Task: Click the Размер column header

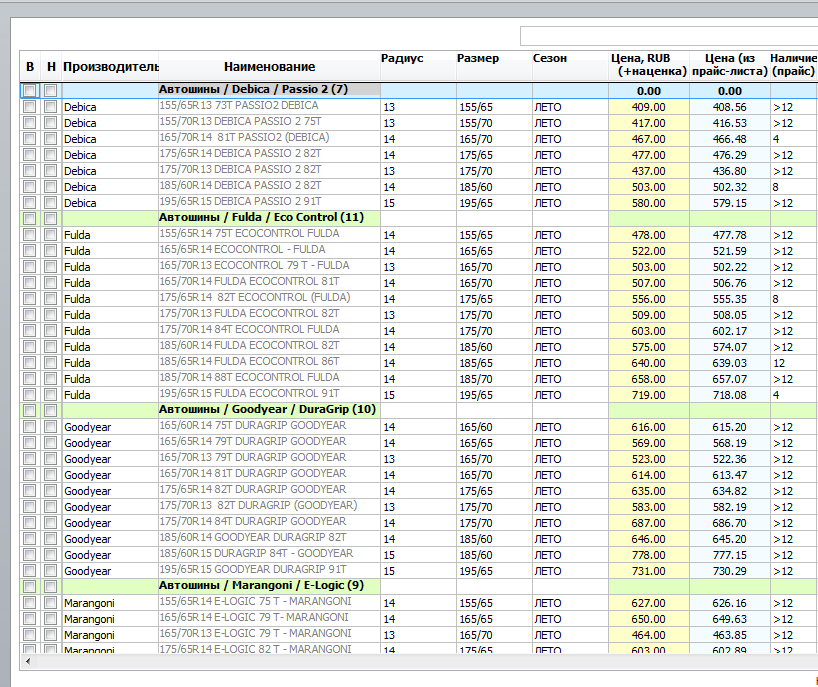Action: tap(494, 66)
